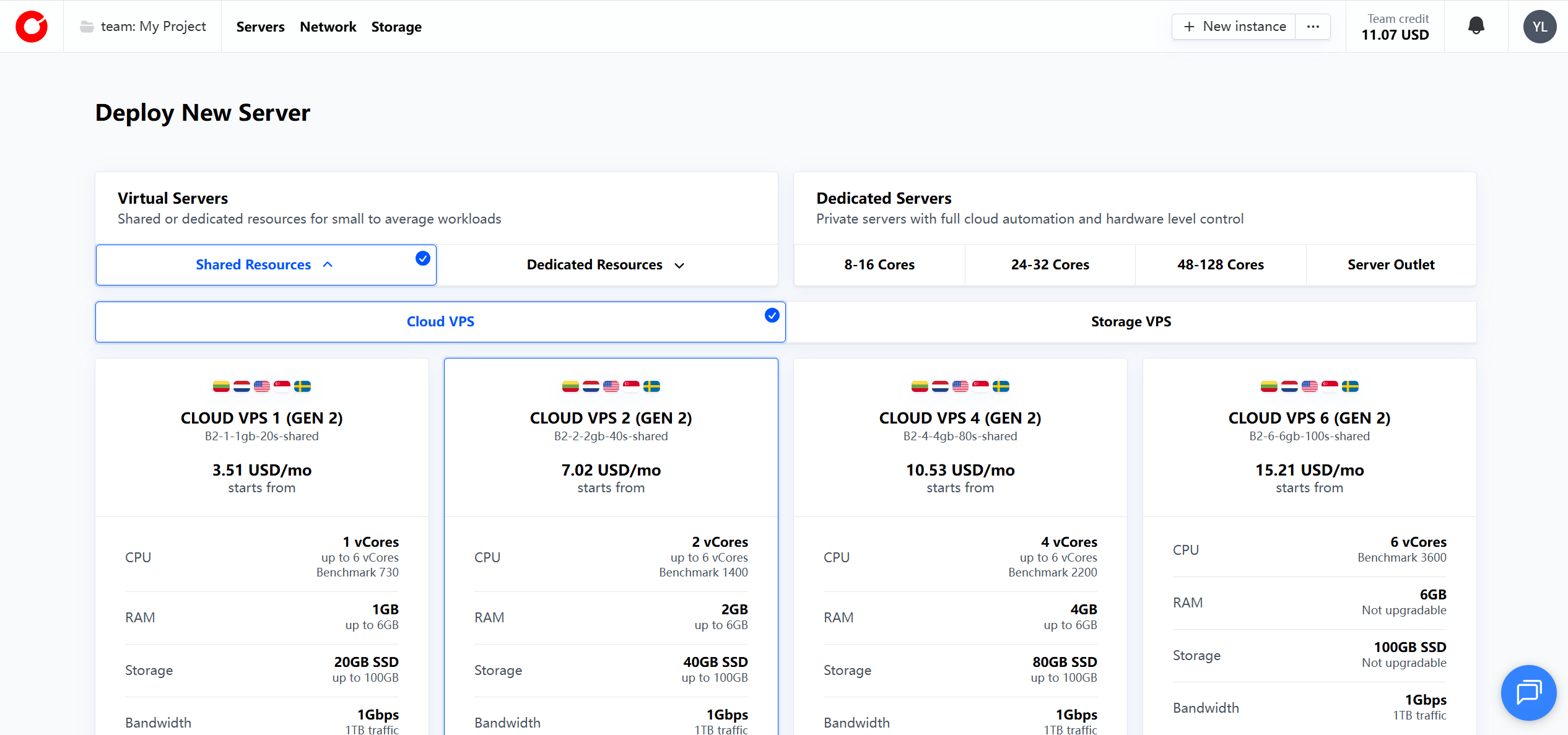Click Netherlands flag on Cloud VPS 4 card
1568x735 pixels.
(940, 386)
